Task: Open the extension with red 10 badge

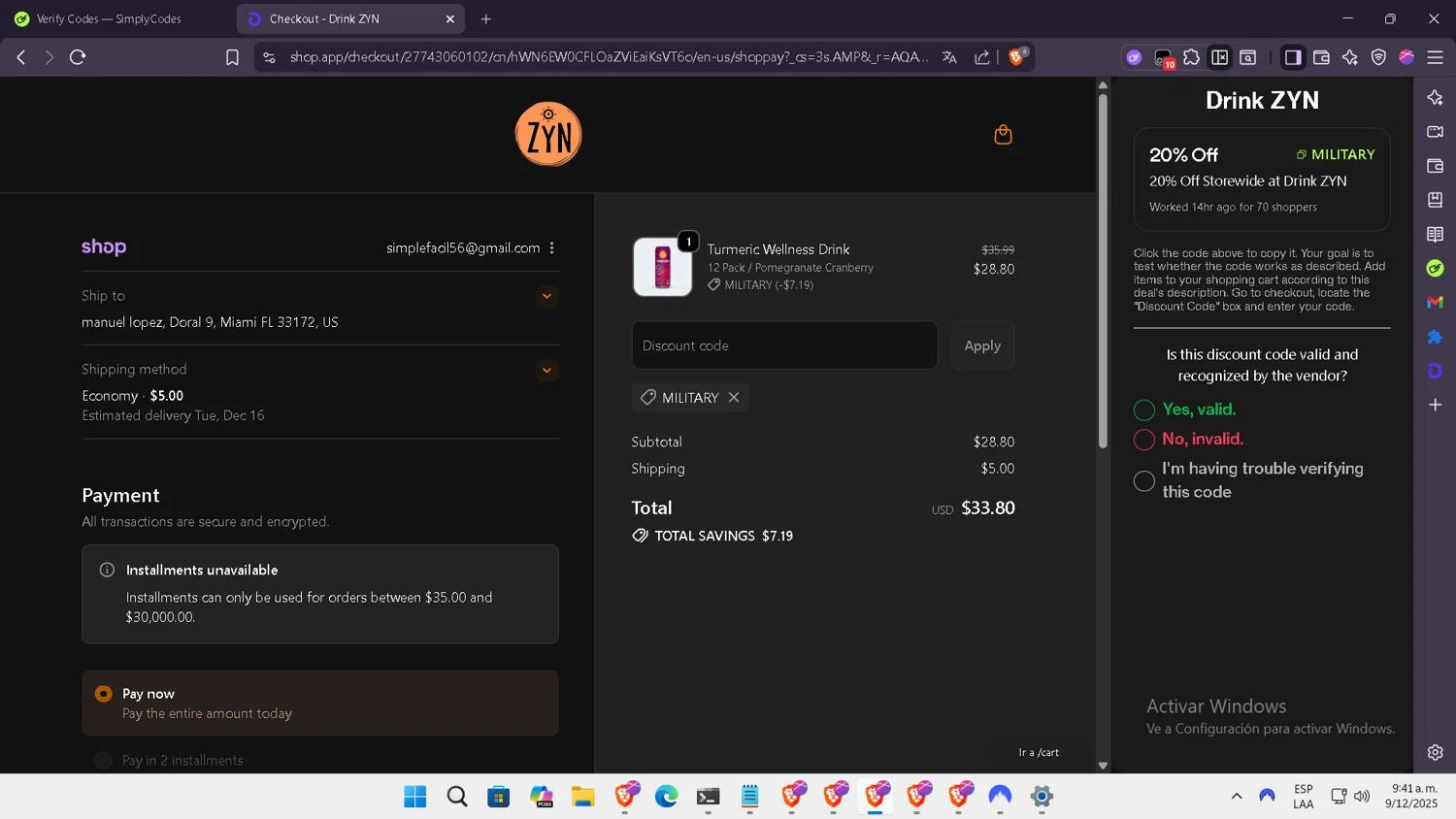Action: click(1163, 58)
